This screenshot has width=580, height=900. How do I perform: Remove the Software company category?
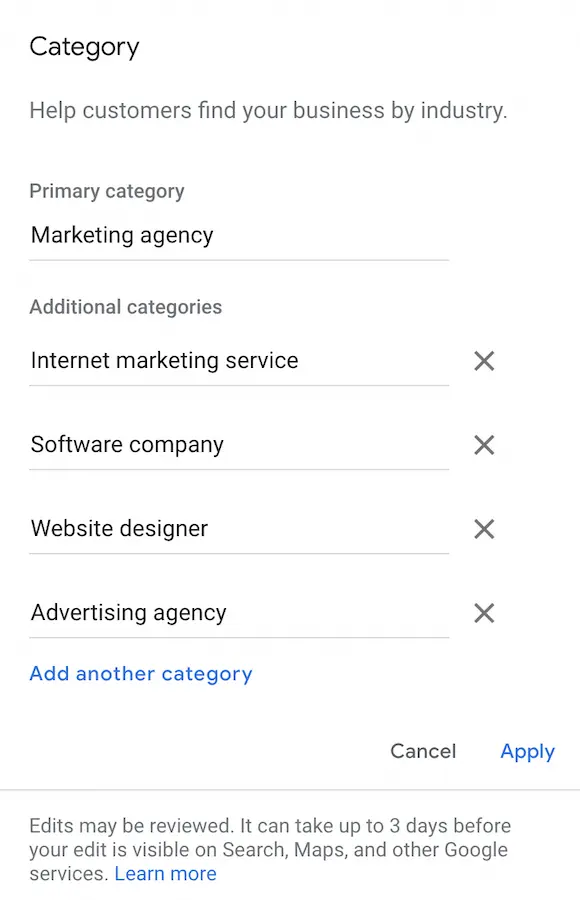pos(484,445)
